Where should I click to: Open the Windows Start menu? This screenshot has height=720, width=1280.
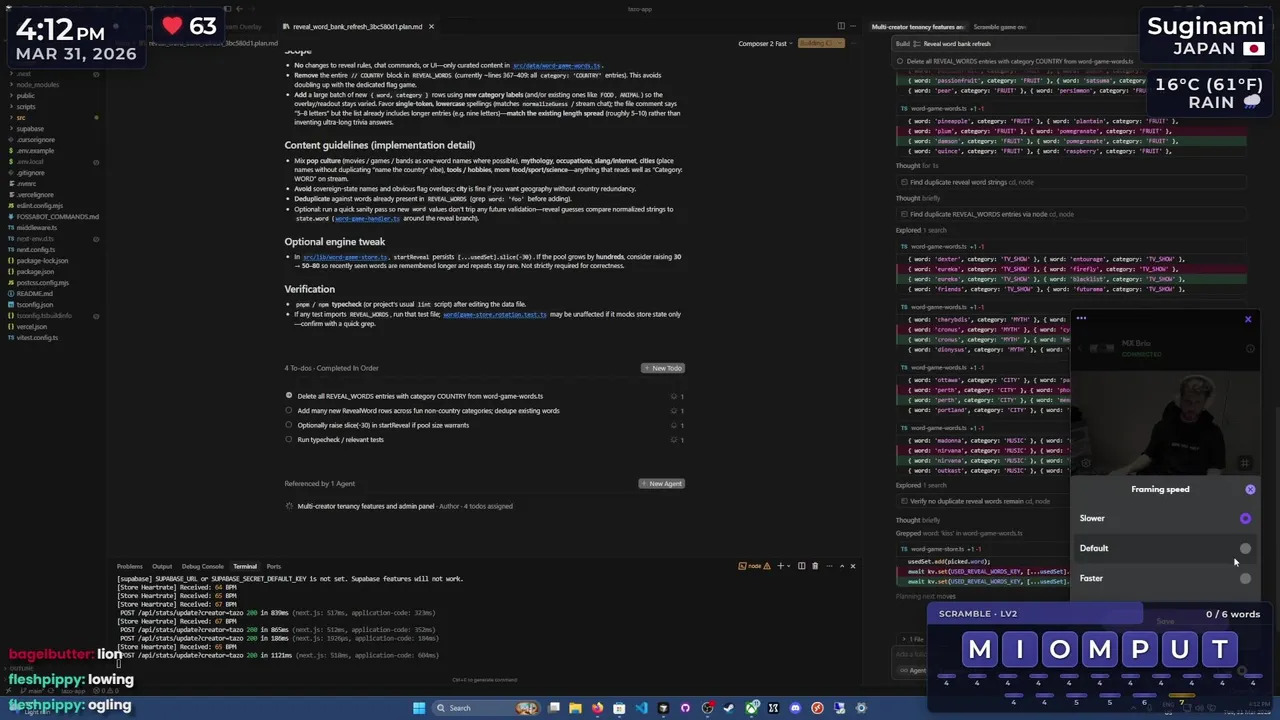pos(419,708)
